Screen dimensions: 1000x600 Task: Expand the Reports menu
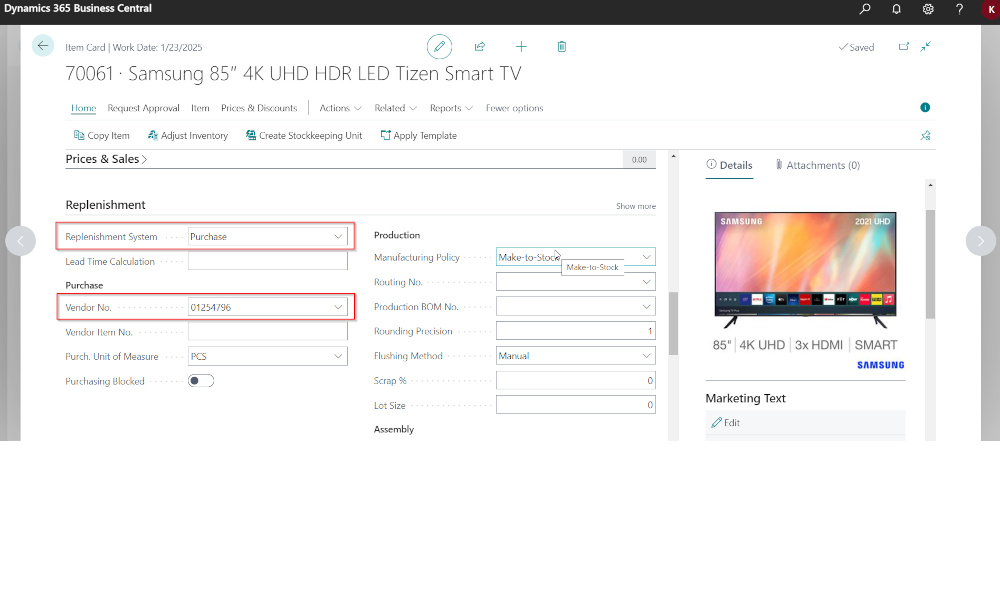(451, 108)
